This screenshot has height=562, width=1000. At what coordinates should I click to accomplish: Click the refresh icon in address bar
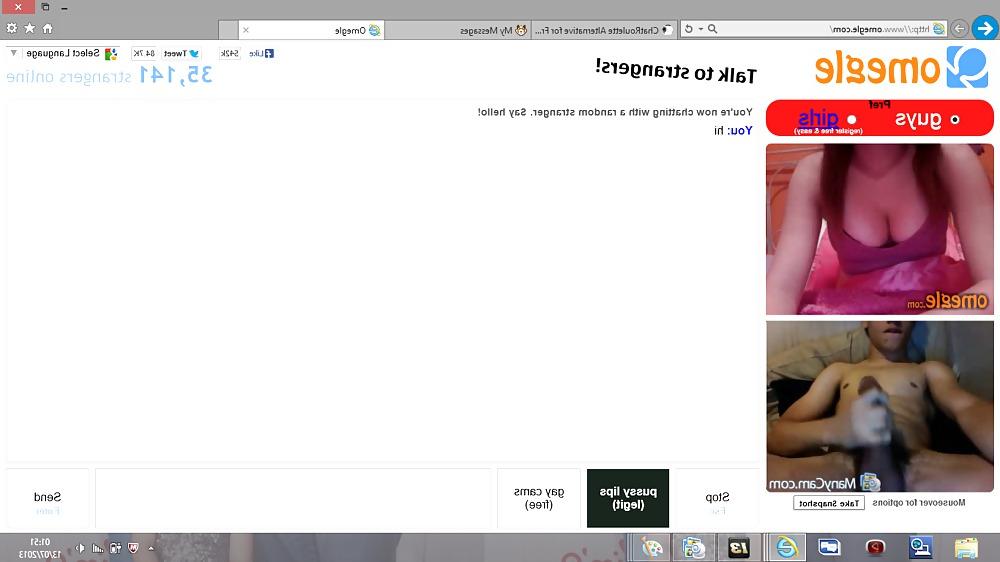689,29
